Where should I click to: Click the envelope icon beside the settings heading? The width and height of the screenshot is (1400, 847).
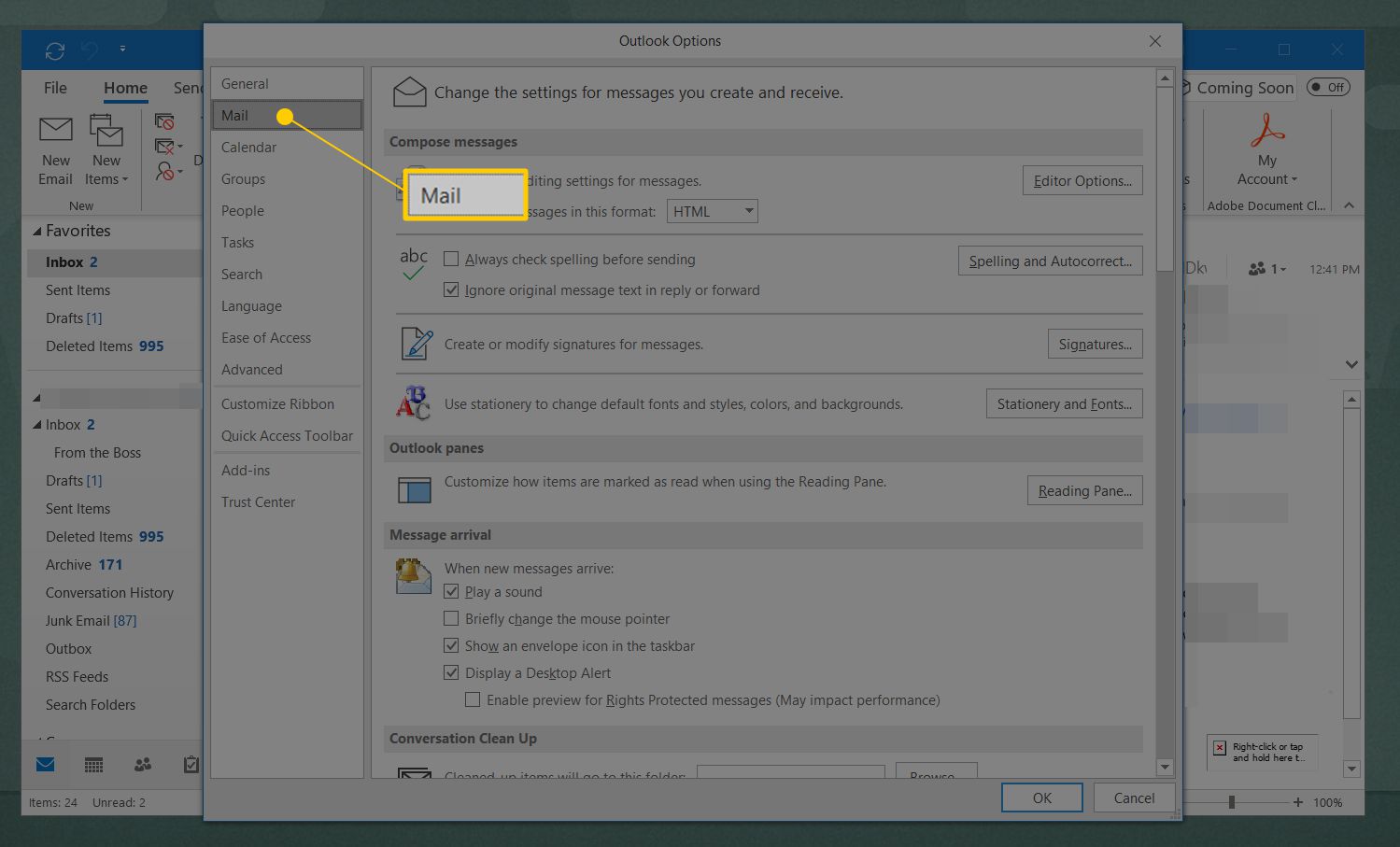409,92
